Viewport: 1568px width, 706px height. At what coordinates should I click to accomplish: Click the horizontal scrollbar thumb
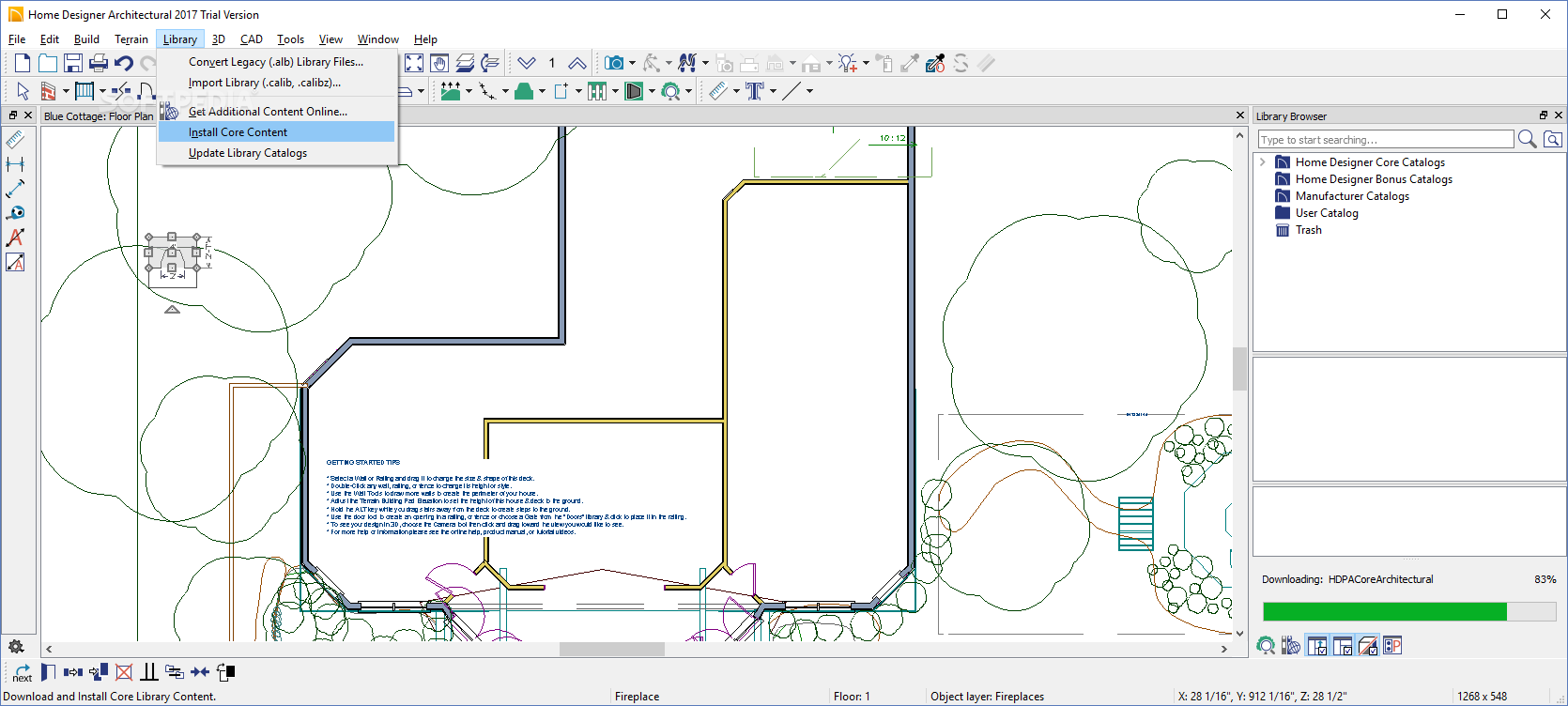tap(612, 649)
